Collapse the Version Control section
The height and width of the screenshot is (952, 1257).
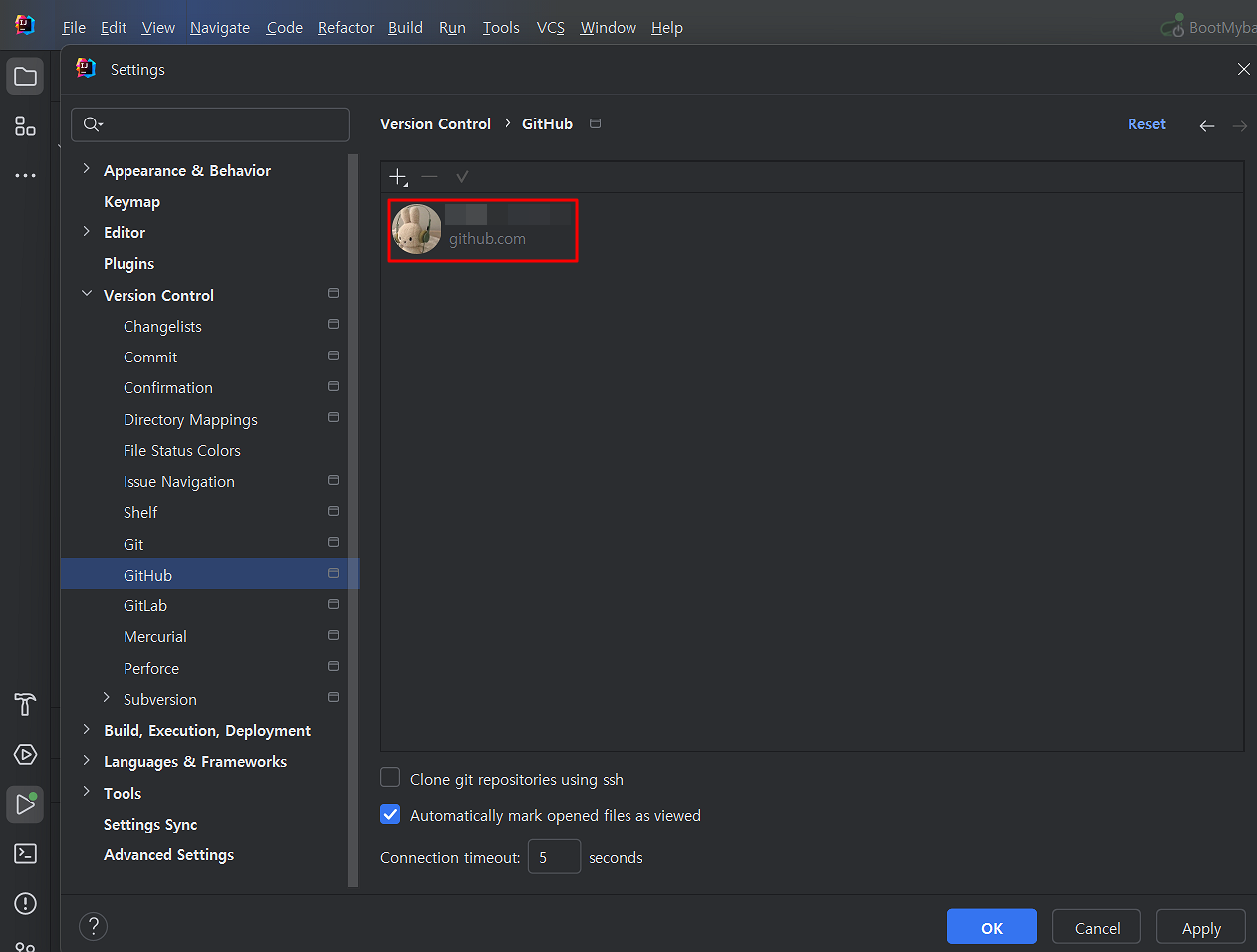click(x=87, y=294)
